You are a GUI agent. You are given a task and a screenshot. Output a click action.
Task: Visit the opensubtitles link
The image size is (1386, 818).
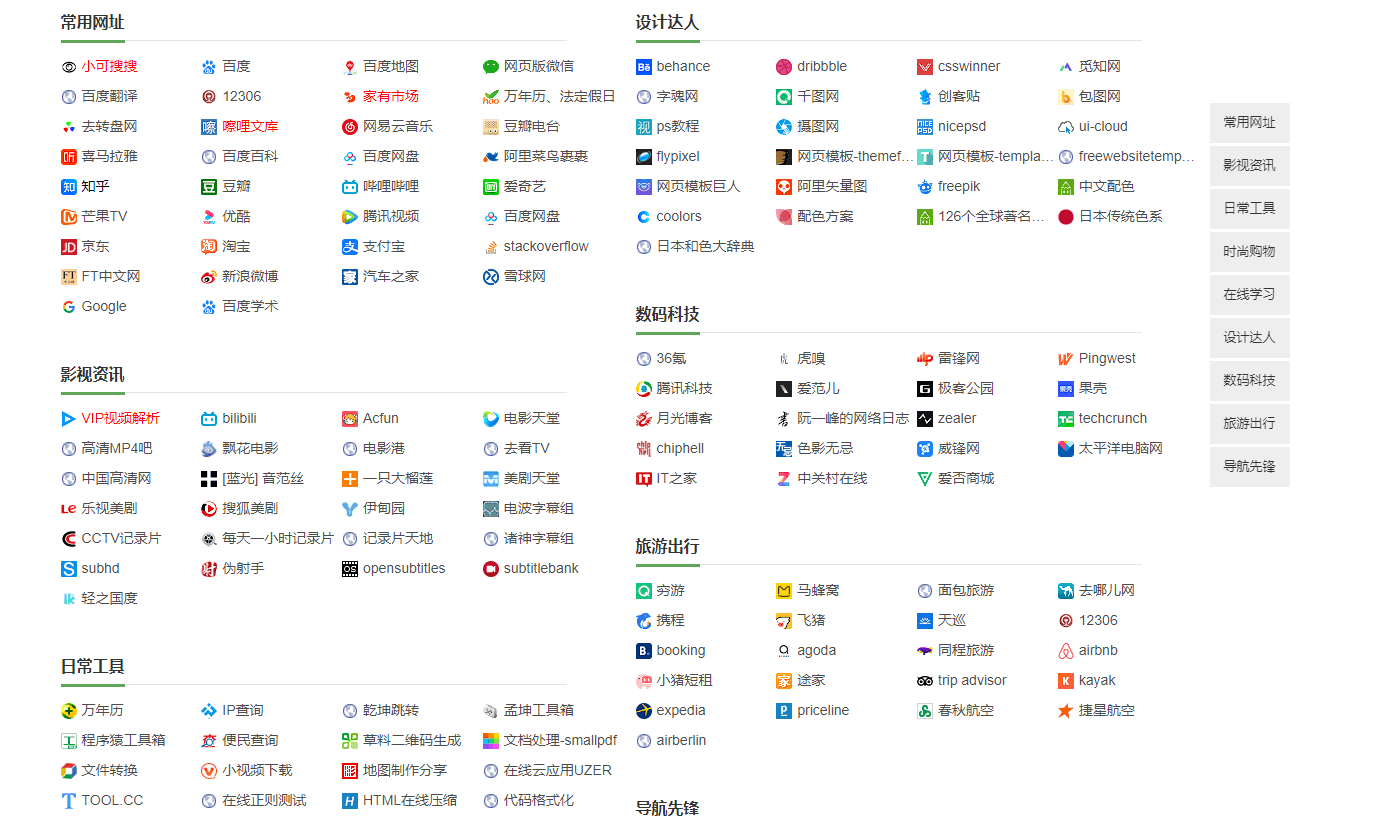click(x=404, y=569)
